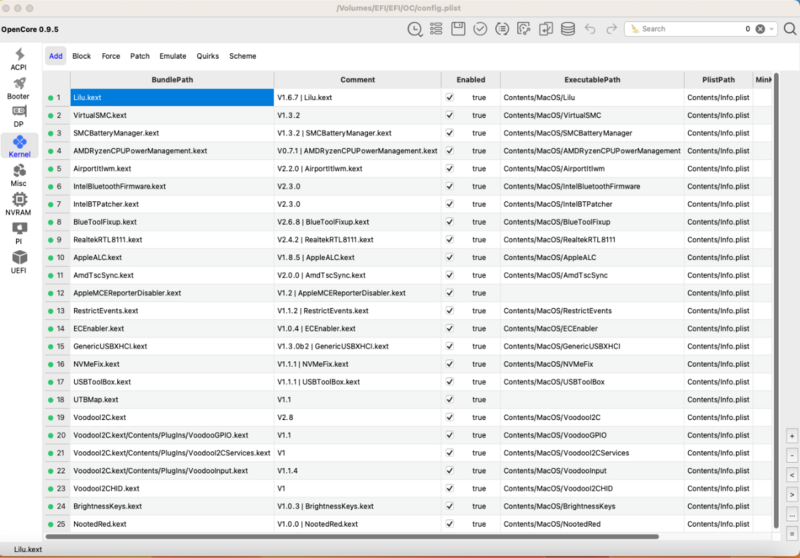
Task: Select comment cell 'V2.0.0 | AmdTscSync.kext'
Action: pos(358,275)
